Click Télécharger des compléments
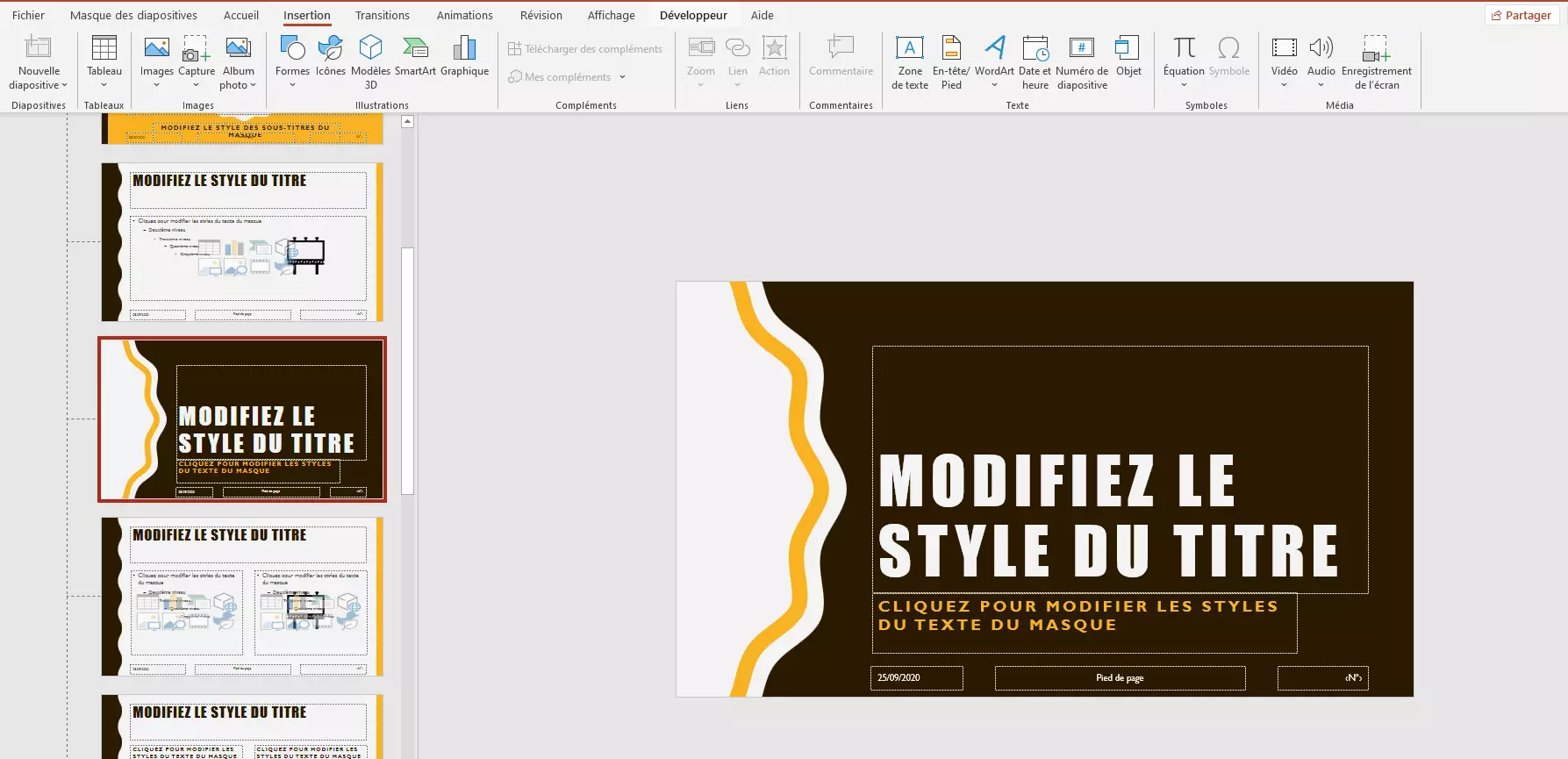1568x759 pixels. pyautogui.click(x=585, y=49)
